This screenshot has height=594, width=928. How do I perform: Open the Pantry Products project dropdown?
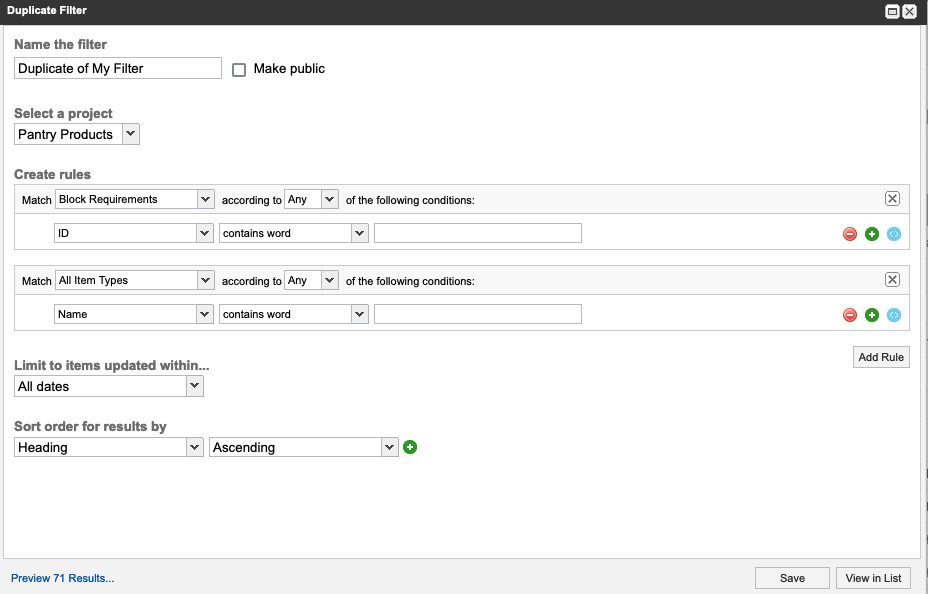77,134
